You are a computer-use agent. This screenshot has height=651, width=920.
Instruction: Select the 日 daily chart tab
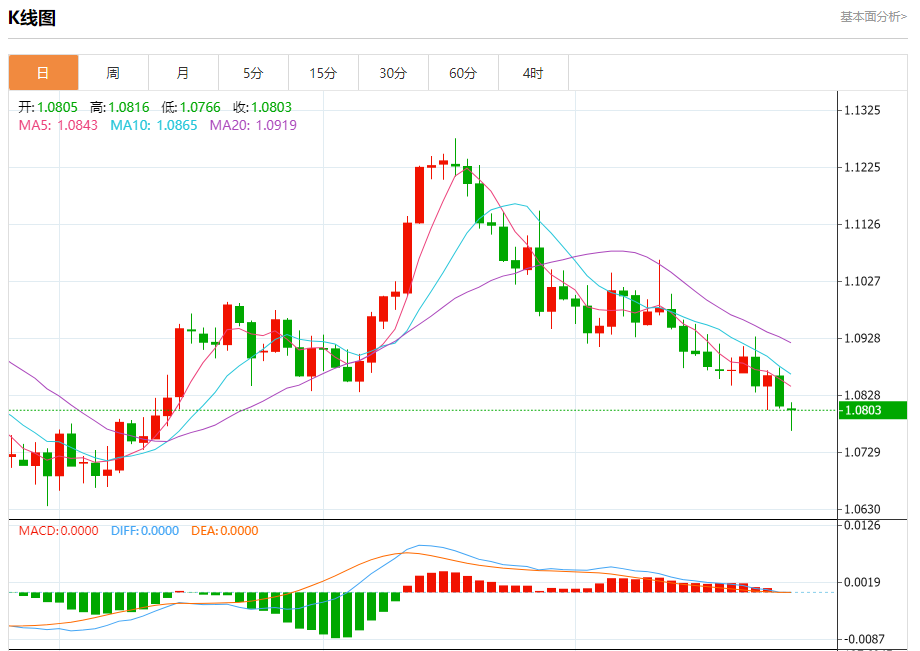pyautogui.click(x=43, y=73)
